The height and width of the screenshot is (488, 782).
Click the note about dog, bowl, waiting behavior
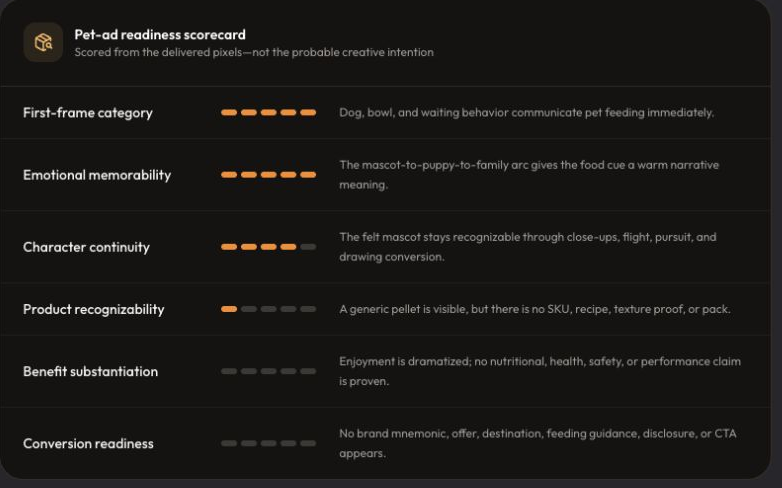[527, 113]
